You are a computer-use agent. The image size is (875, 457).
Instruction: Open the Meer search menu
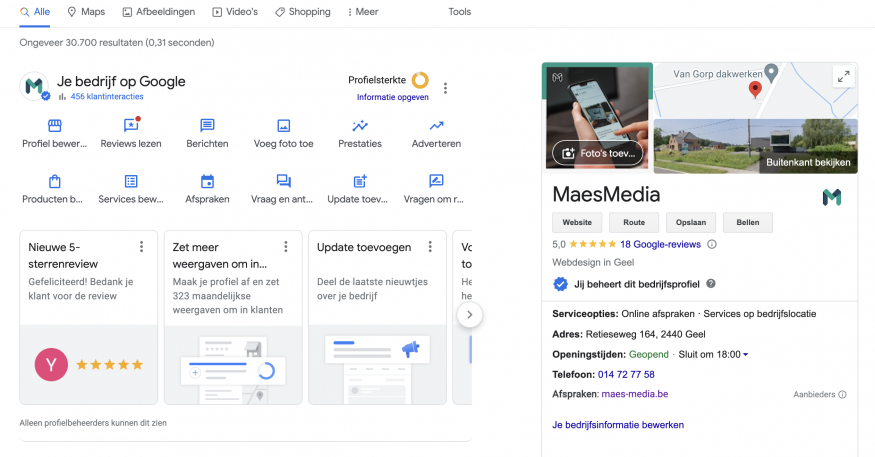tap(363, 12)
